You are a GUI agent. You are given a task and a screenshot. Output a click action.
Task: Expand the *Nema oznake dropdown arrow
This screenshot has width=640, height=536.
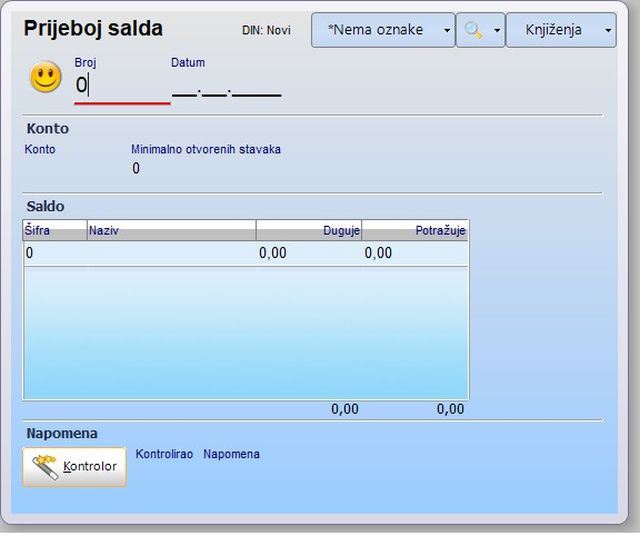click(x=447, y=30)
